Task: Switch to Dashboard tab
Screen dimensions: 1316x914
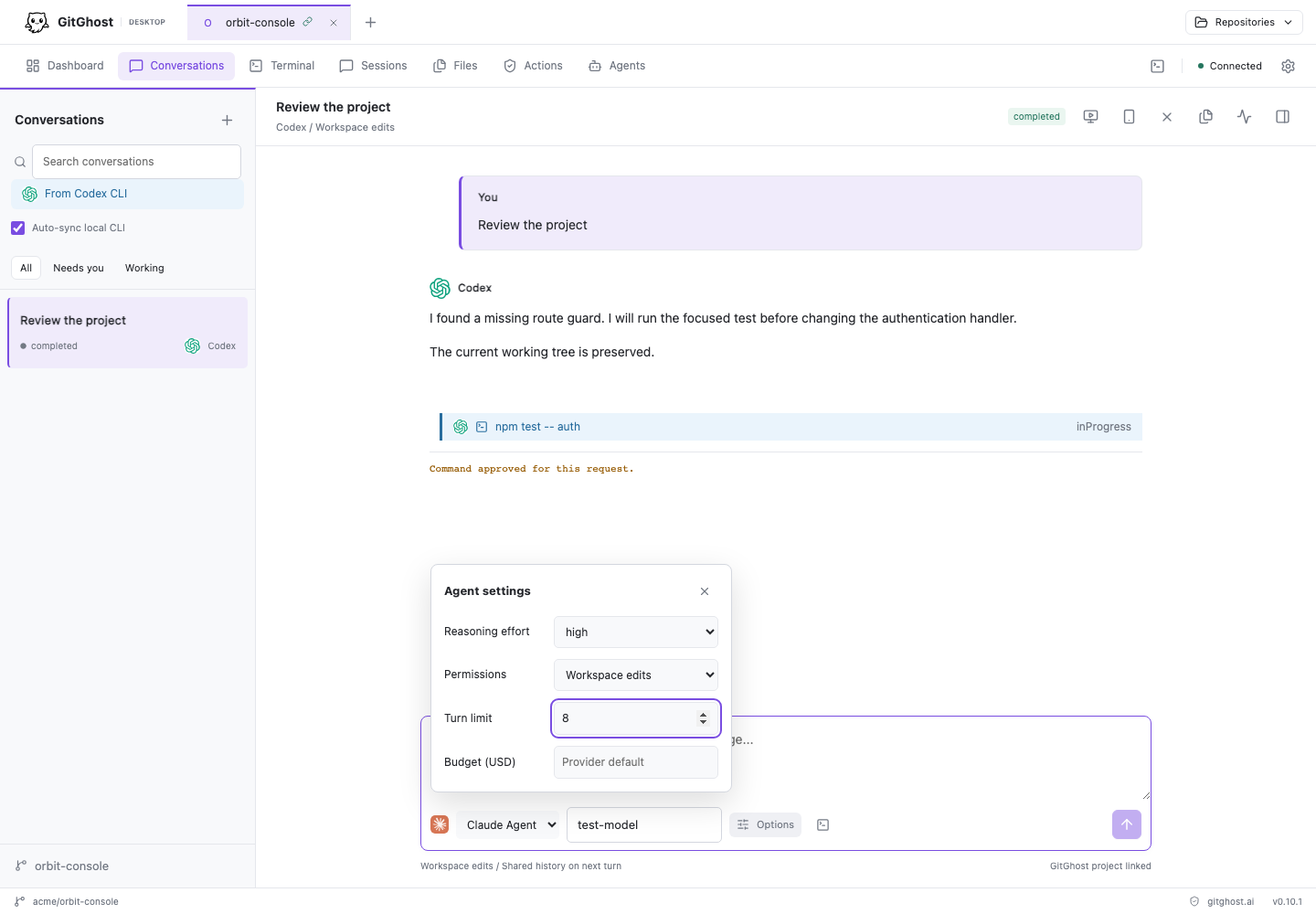Action: click(x=65, y=66)
